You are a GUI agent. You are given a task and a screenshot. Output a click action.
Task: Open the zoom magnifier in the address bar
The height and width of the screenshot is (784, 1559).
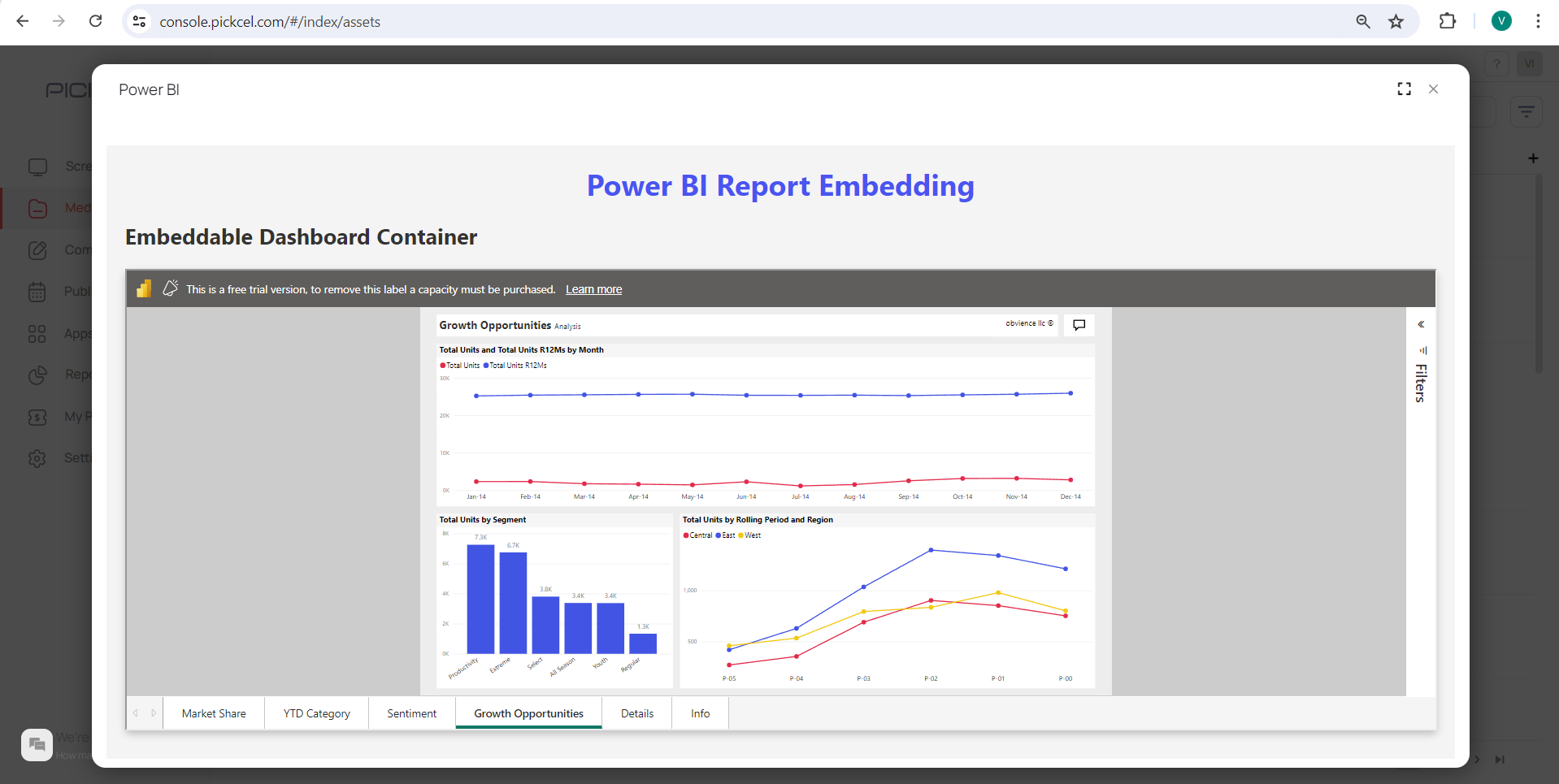pyautogui.click(x=1363, y=22)
